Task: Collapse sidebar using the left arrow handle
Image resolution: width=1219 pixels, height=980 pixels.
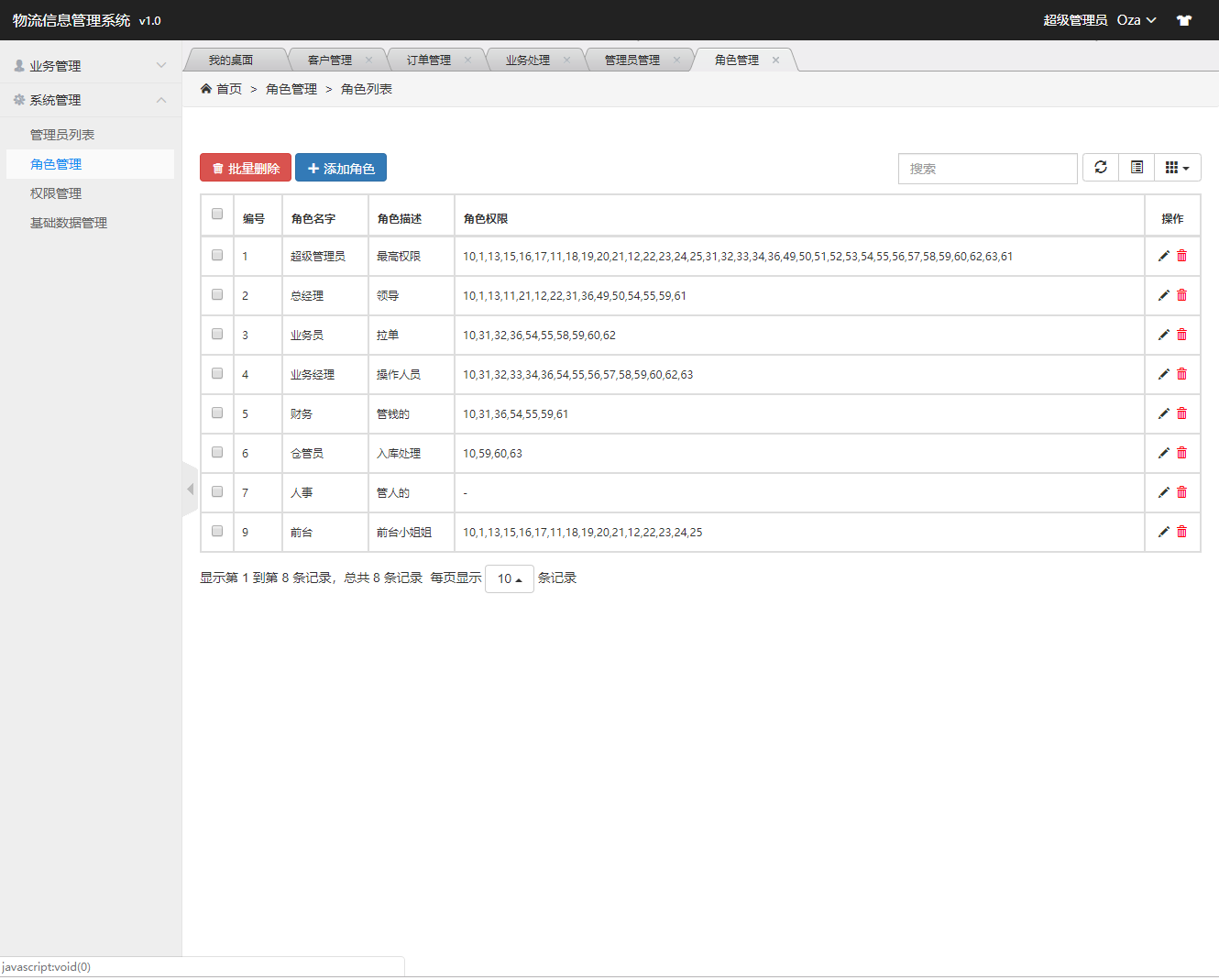Action: click(x=190, y=490)
